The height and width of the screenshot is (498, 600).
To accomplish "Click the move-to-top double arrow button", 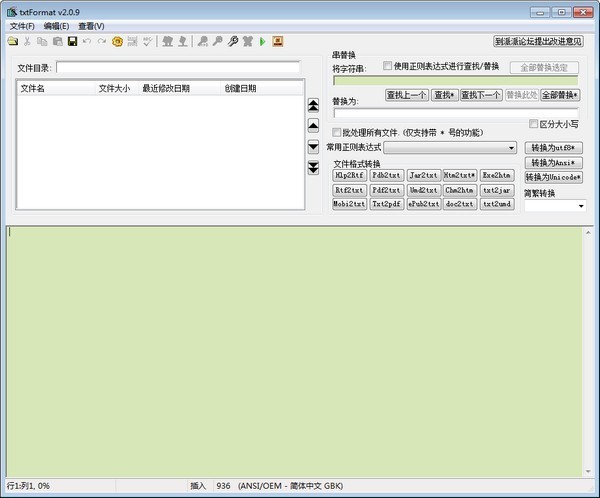I will 313,104.
